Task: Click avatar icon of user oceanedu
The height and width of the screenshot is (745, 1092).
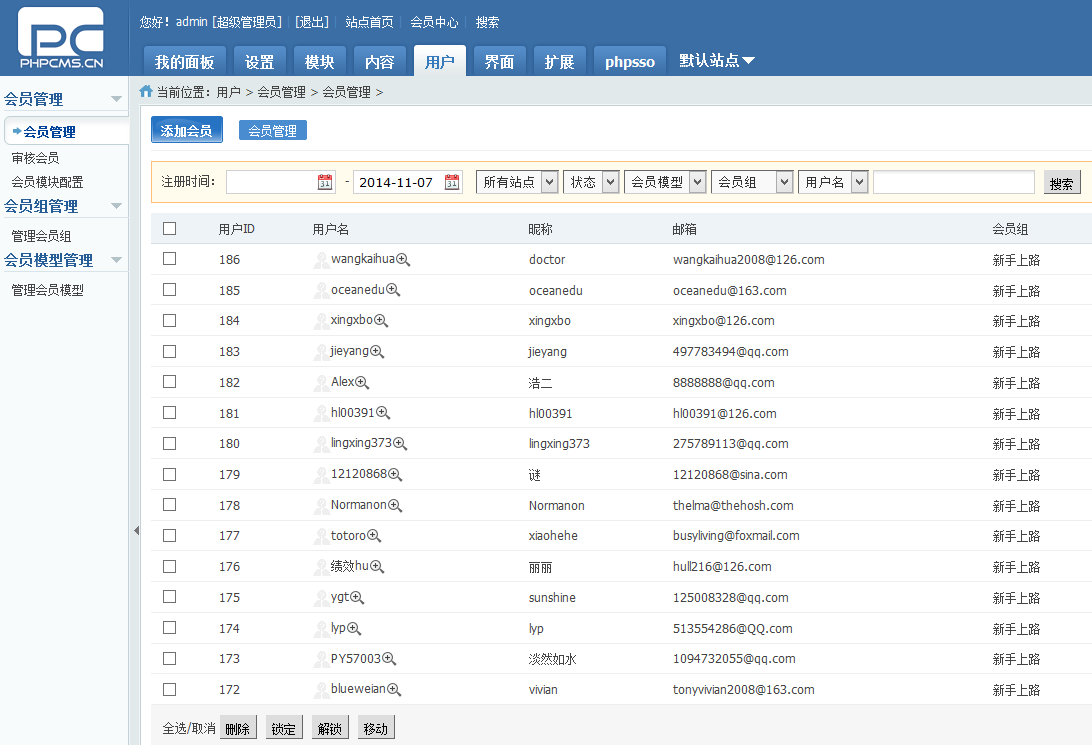Action: pyautogui.click(x=321, y=291)
